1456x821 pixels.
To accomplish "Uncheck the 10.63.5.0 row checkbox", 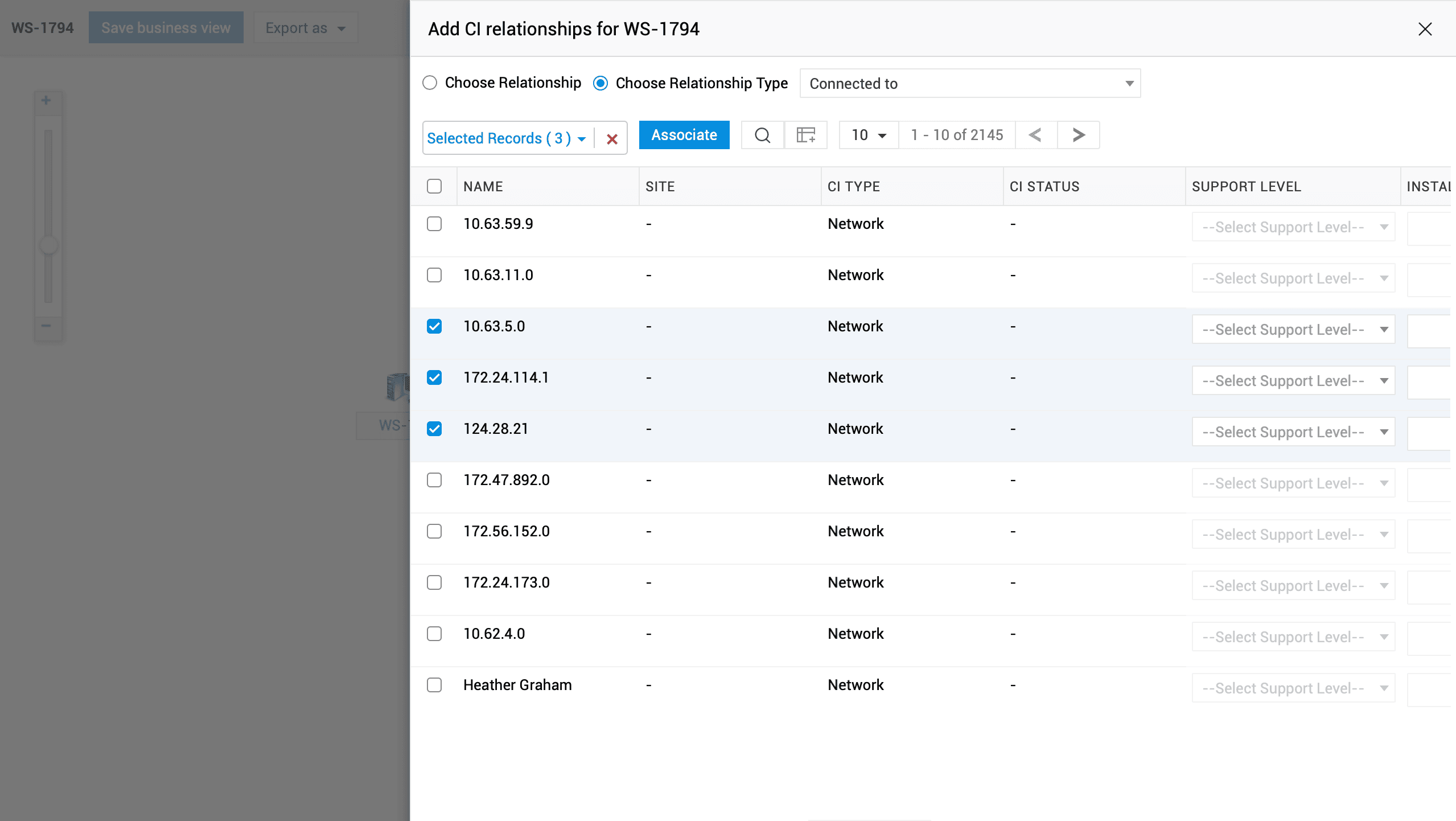I will (x=434, y=326).
